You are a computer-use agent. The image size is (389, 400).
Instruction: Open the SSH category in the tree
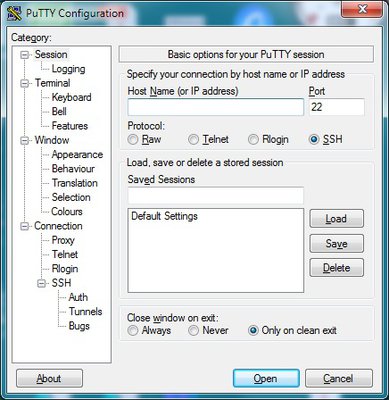click(61, 283)
